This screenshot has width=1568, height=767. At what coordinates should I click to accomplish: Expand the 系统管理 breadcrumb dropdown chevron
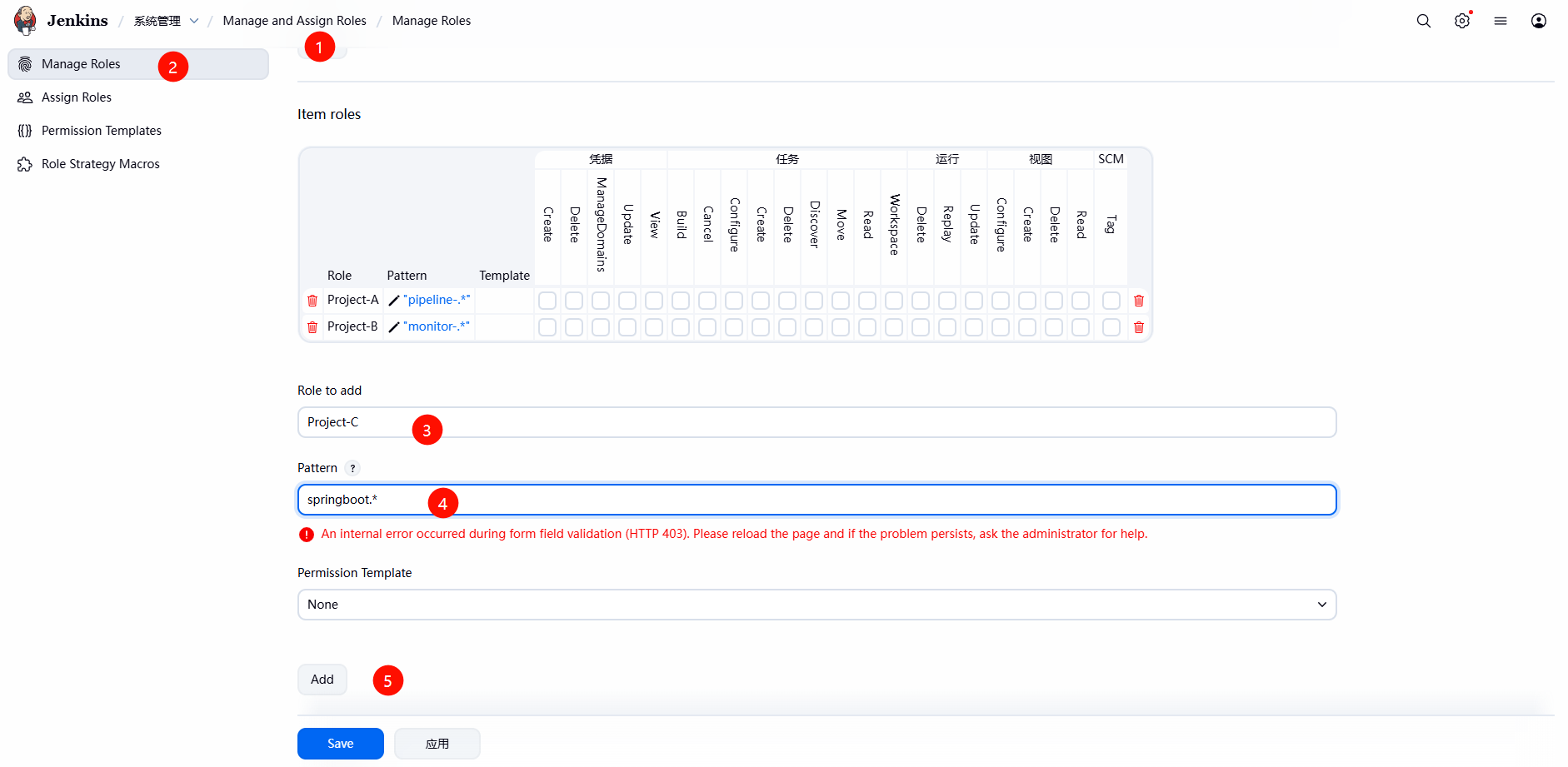(194, 21)
